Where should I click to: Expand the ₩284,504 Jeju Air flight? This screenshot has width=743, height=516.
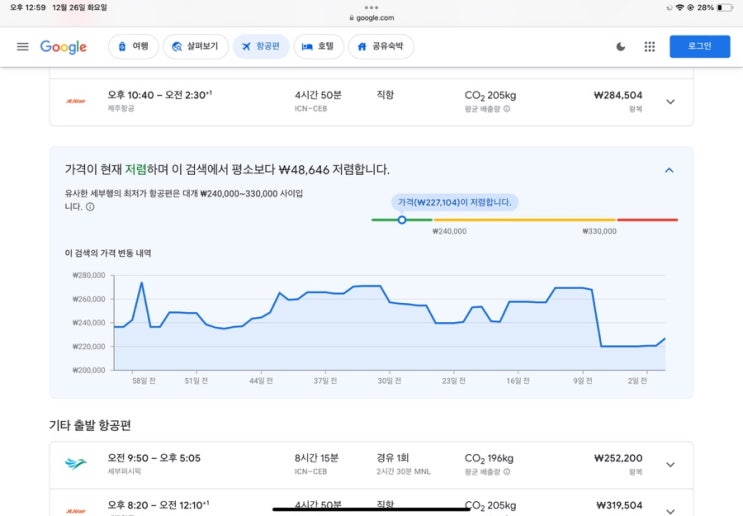(x=670, y=101)
